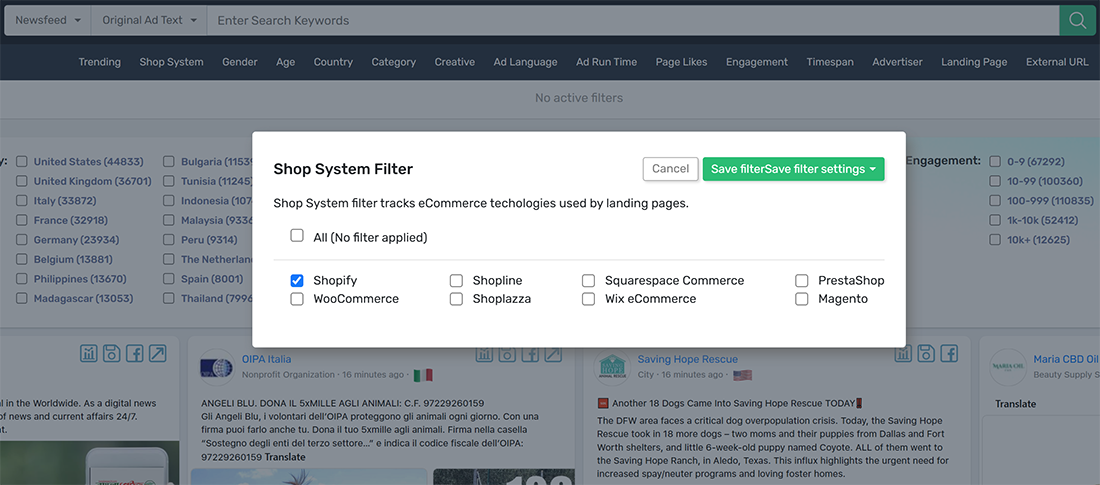Focus the Enter Search Keywords field
1100x485 pixels.
coord(633,20)
